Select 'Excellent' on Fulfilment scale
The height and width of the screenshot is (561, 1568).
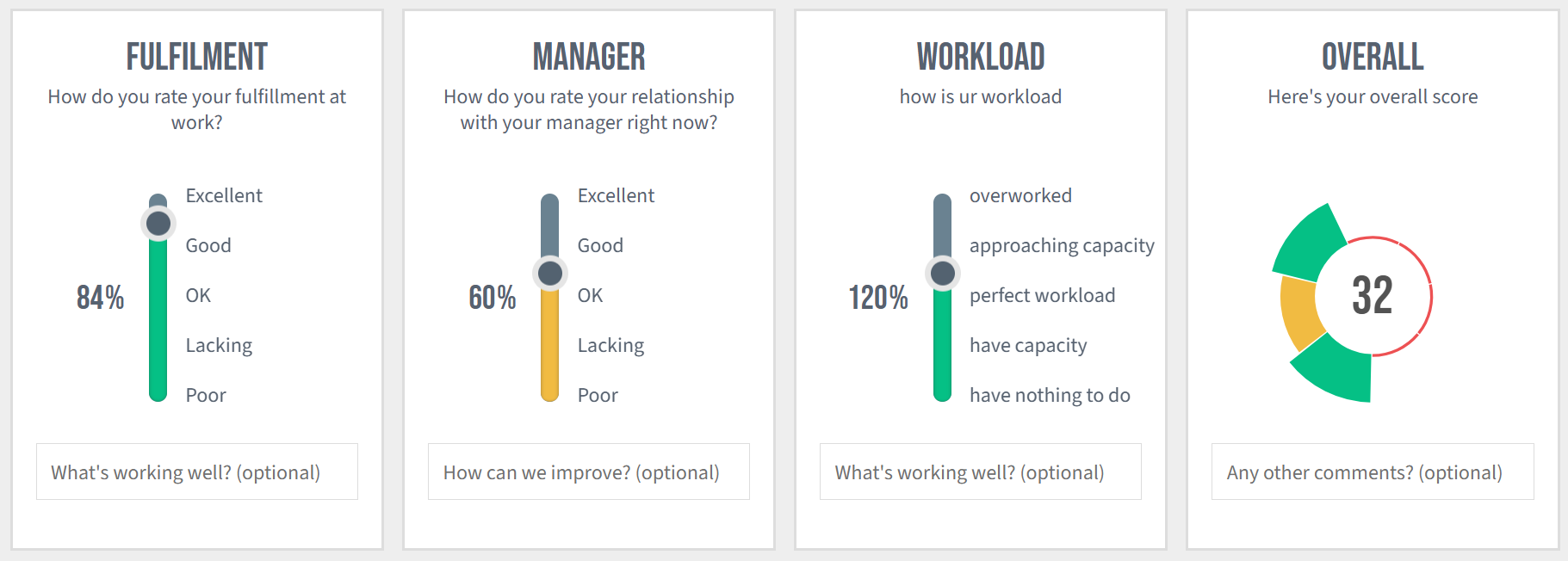coord(224,195)
